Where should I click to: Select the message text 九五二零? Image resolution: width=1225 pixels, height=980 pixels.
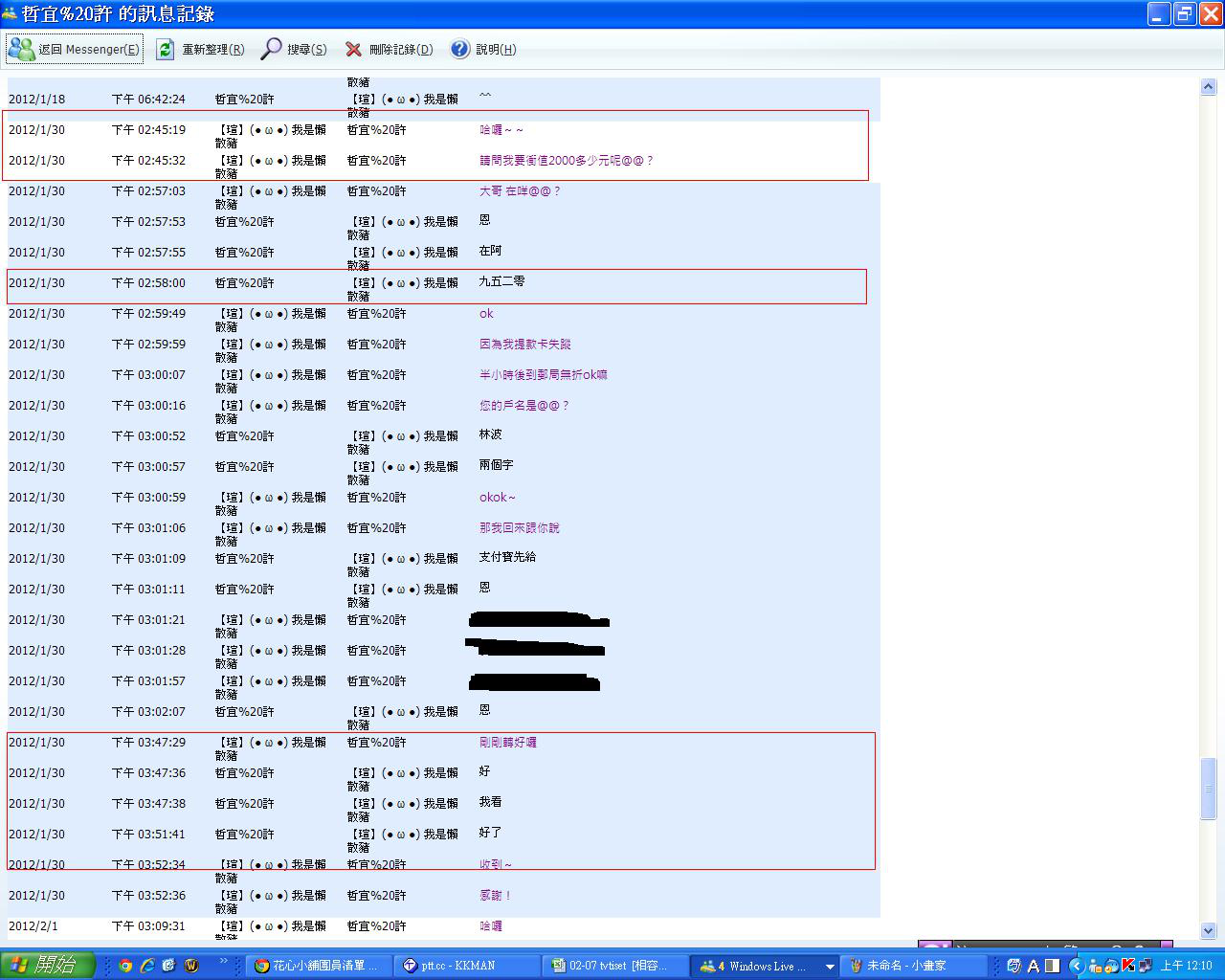pos(502,281)
